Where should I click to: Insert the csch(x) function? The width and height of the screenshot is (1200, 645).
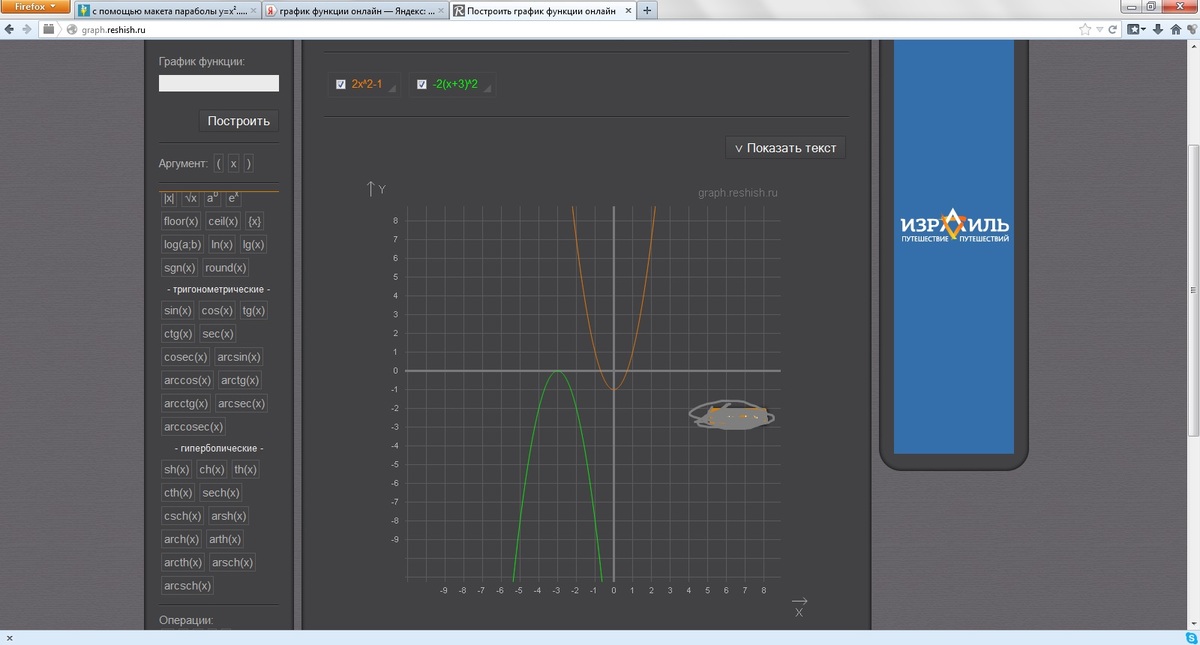pos(182,516)
